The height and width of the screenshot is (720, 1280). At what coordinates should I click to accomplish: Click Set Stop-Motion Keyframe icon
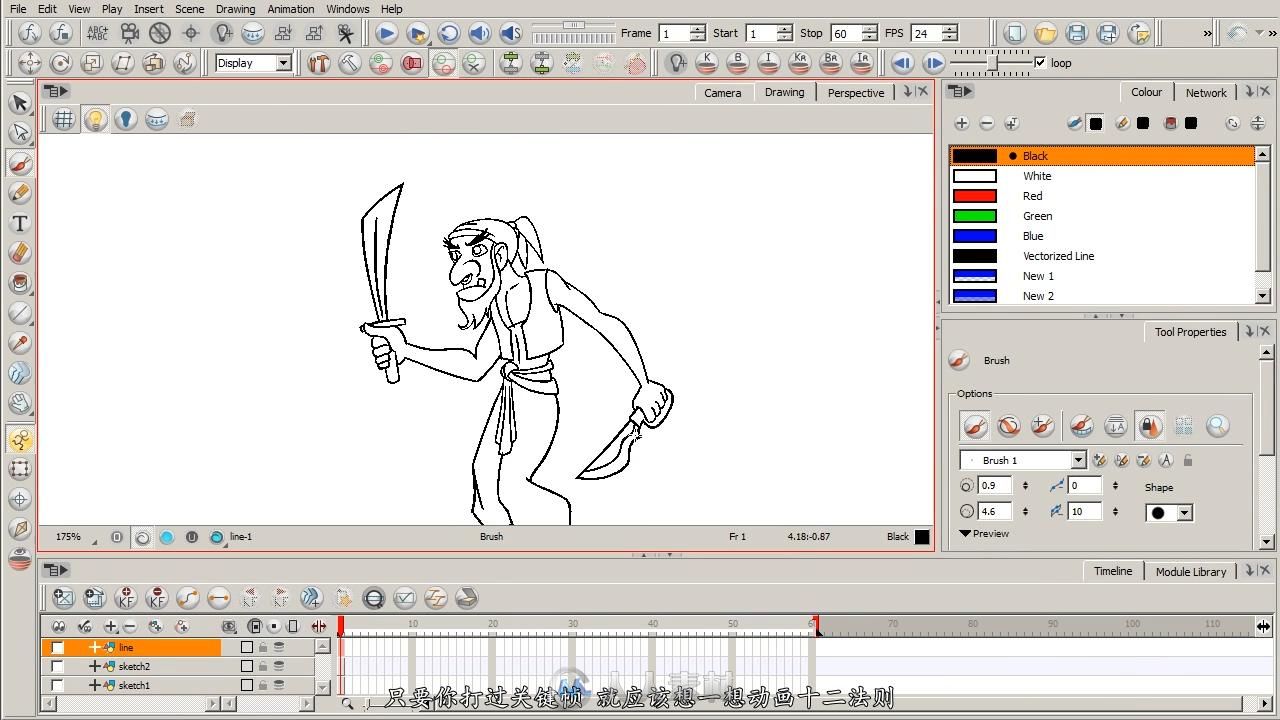(219, 598)
